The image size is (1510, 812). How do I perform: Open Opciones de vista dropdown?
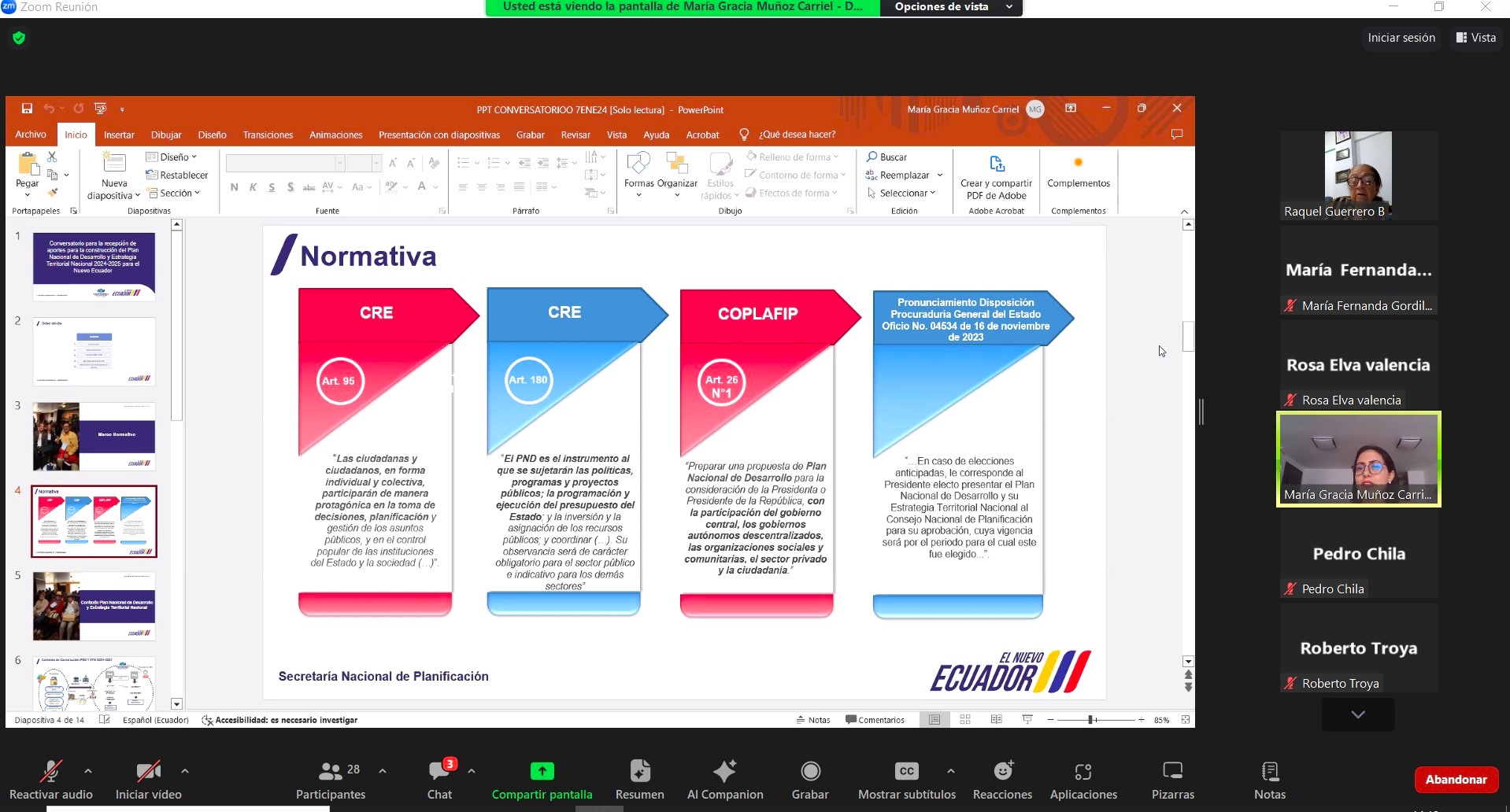[x=951, y=7]
